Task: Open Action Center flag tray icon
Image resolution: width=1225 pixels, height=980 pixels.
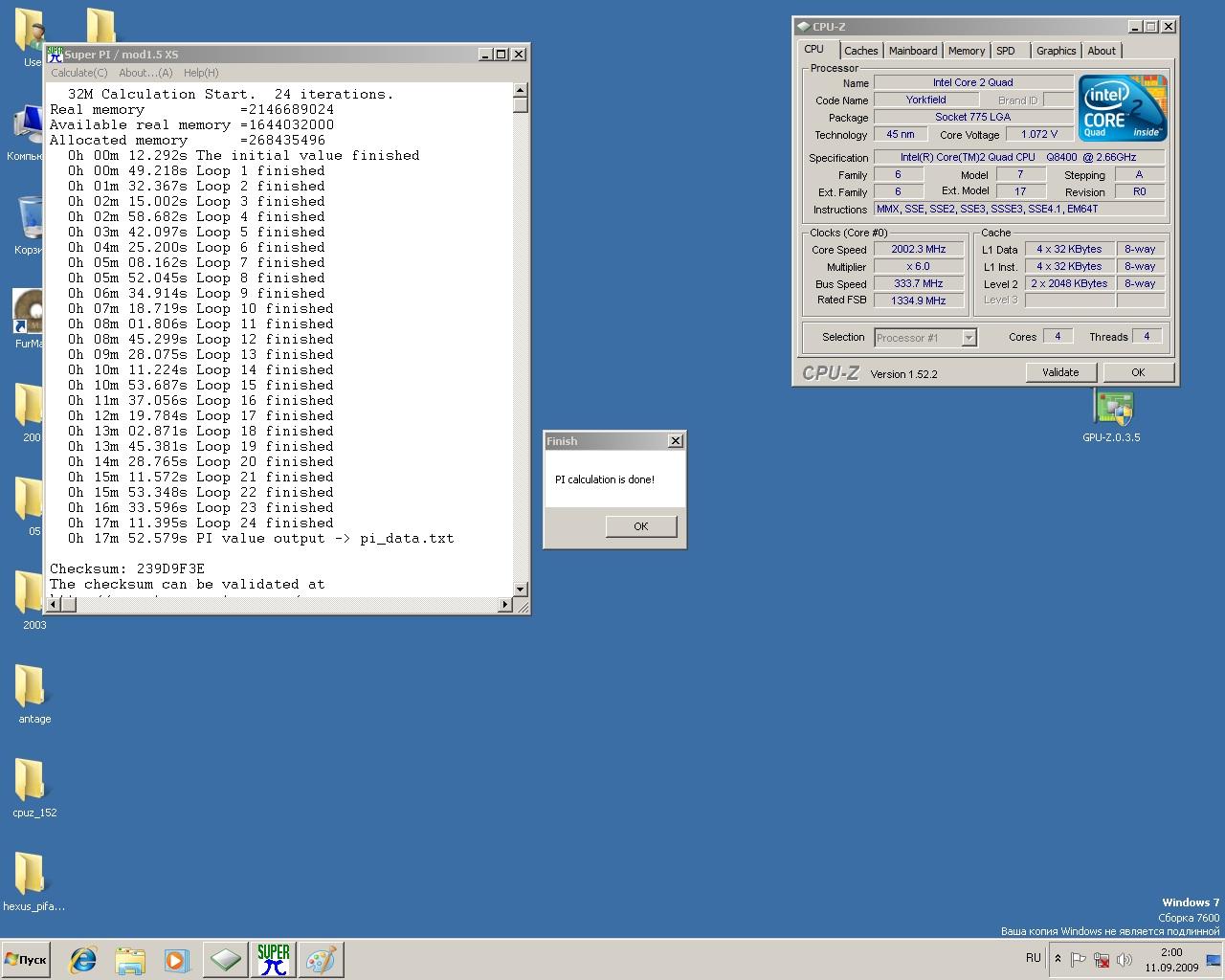Action: [x=1079, y=959]
